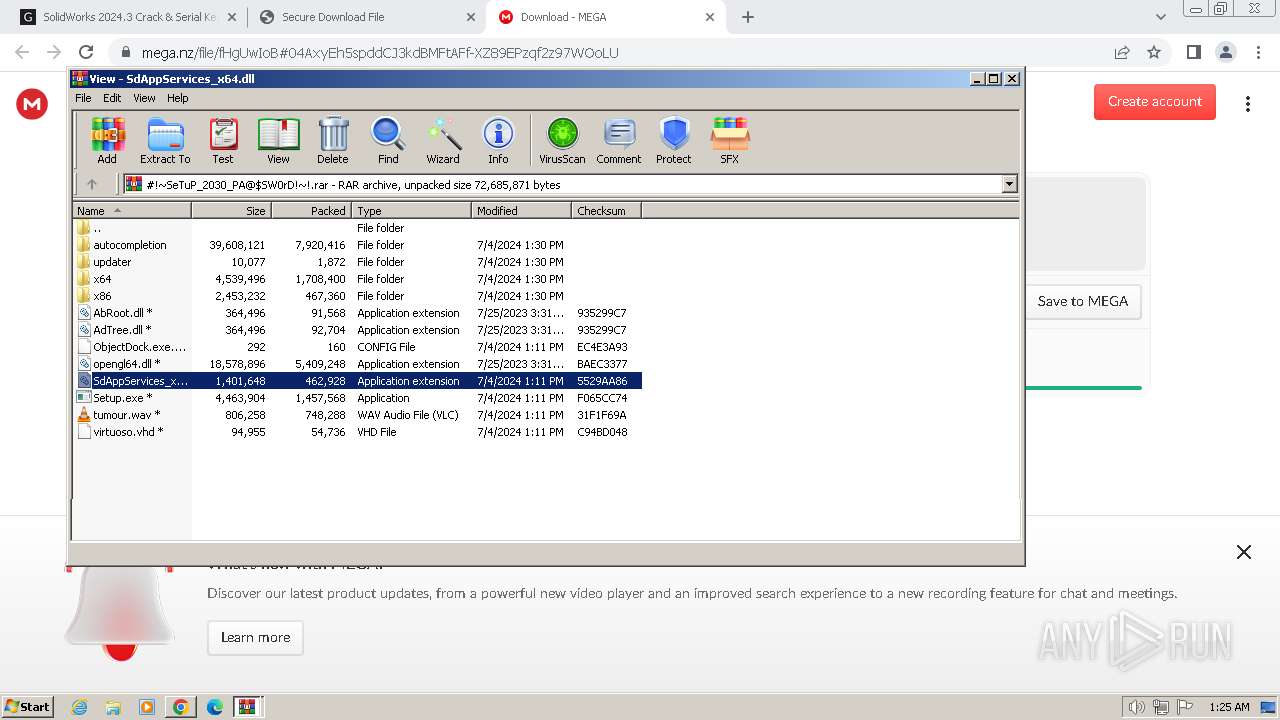
Task: Select the virtuoso.vhd file
Action: tap(357, 432)
